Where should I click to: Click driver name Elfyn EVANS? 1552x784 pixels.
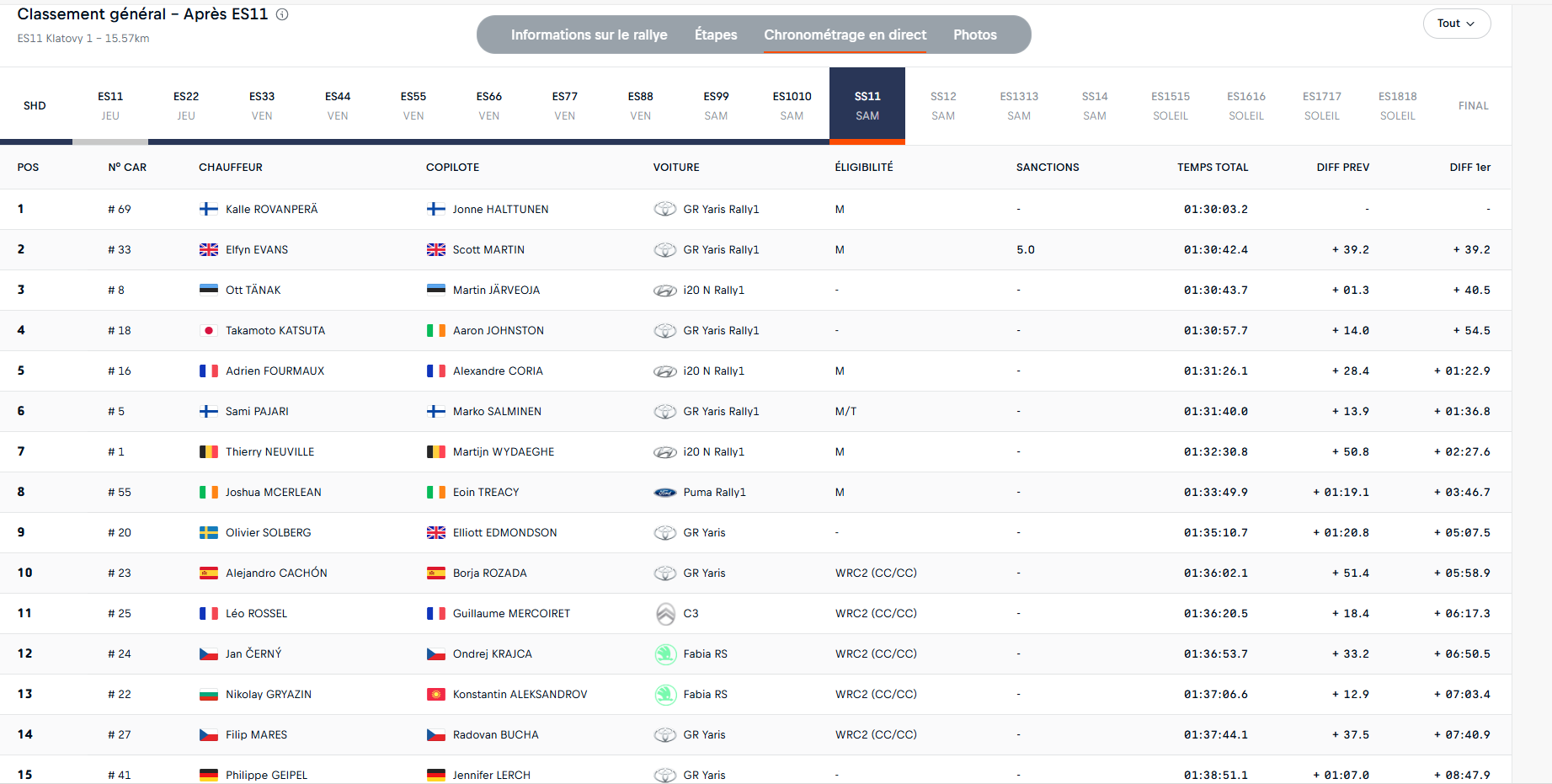pos(257,249)
